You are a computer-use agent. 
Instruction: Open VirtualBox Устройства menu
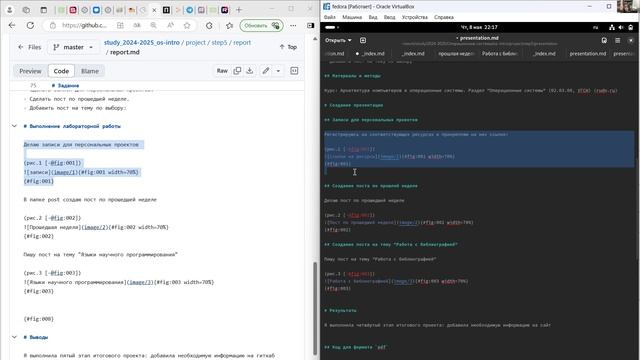415,17
